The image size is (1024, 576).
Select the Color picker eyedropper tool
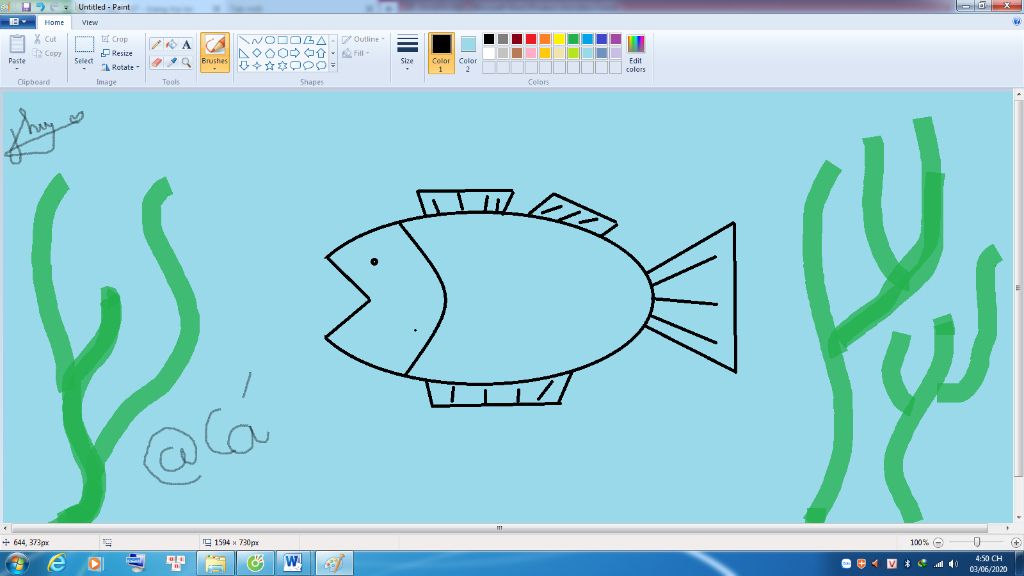click(171, 62)
